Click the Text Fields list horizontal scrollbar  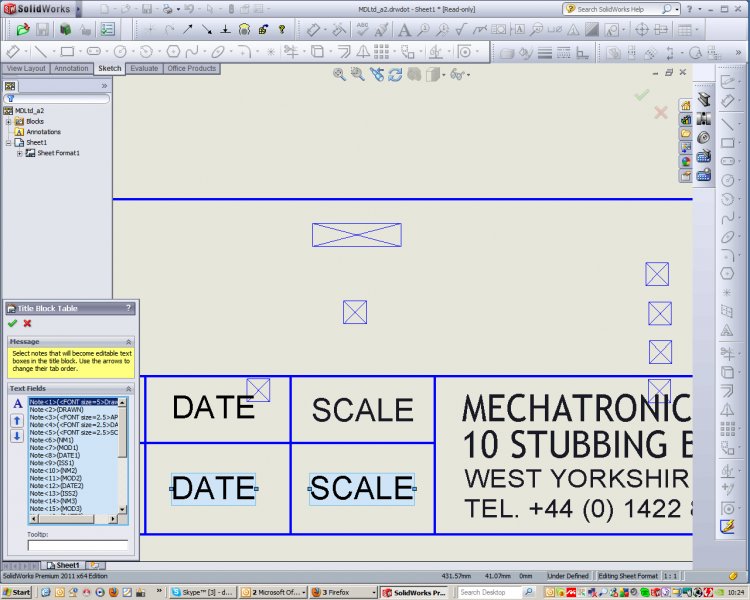click(x=73, y=519)
